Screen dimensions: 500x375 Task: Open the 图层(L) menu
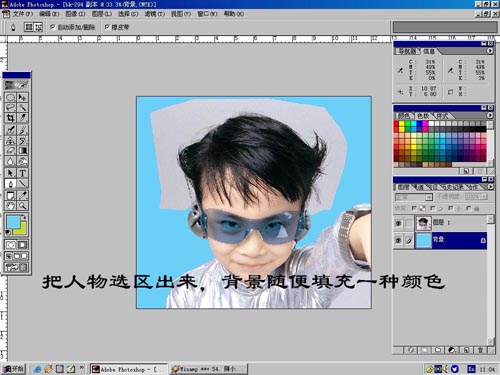pyautogui.click(x=102, y=14)
